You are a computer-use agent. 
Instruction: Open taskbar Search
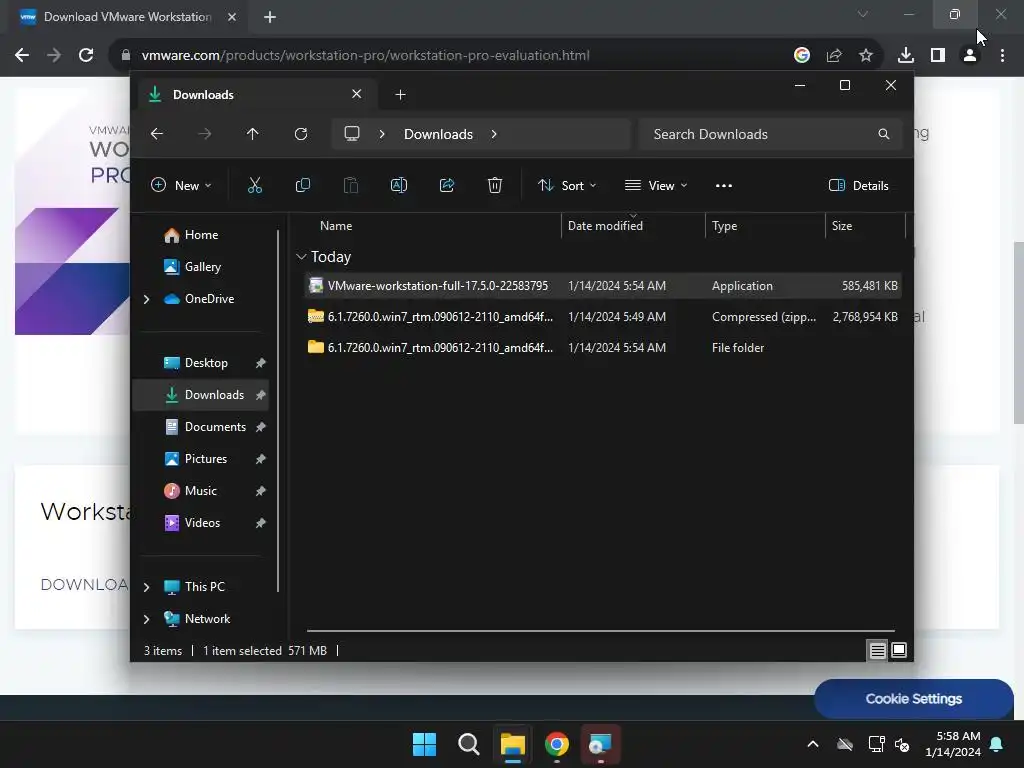[x=469, y=744]
